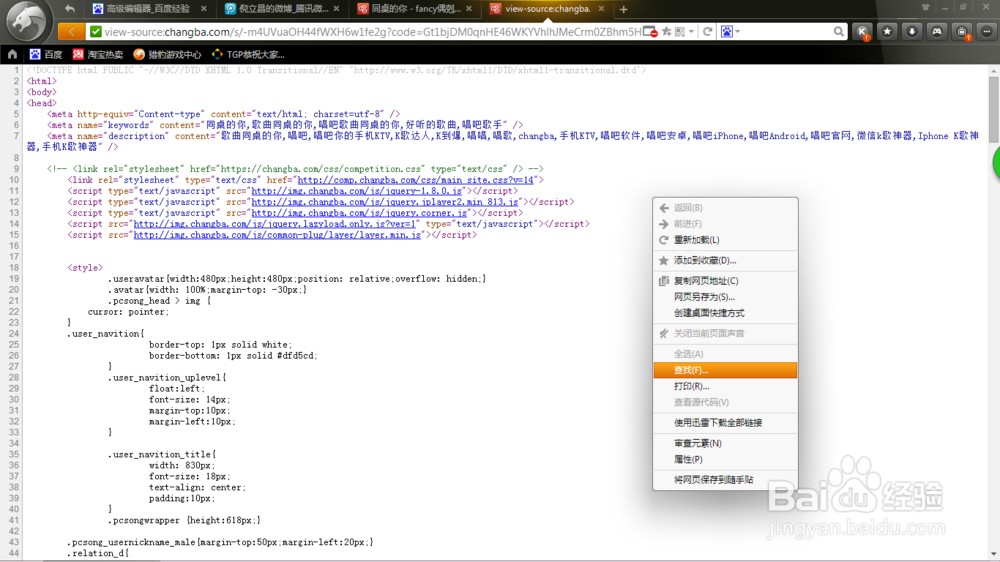Click the home icon in bookmarks bar
The height and width of the screenshot is (562, 1000).
click(x=12, y=54)
